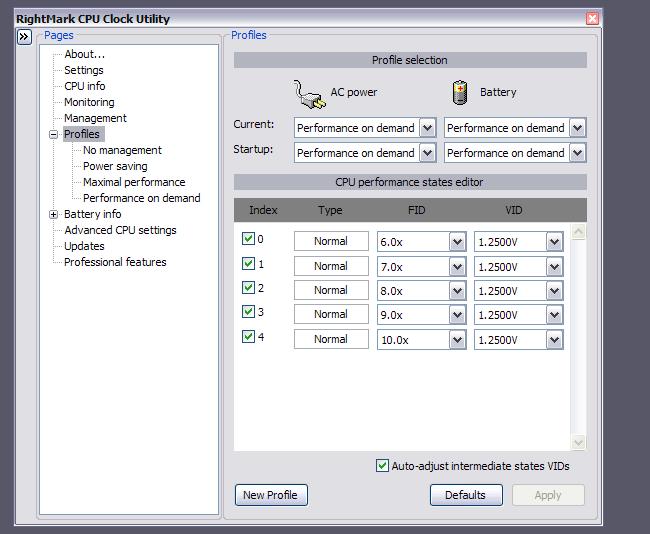Click the Apply button

(x=548, y=495)
